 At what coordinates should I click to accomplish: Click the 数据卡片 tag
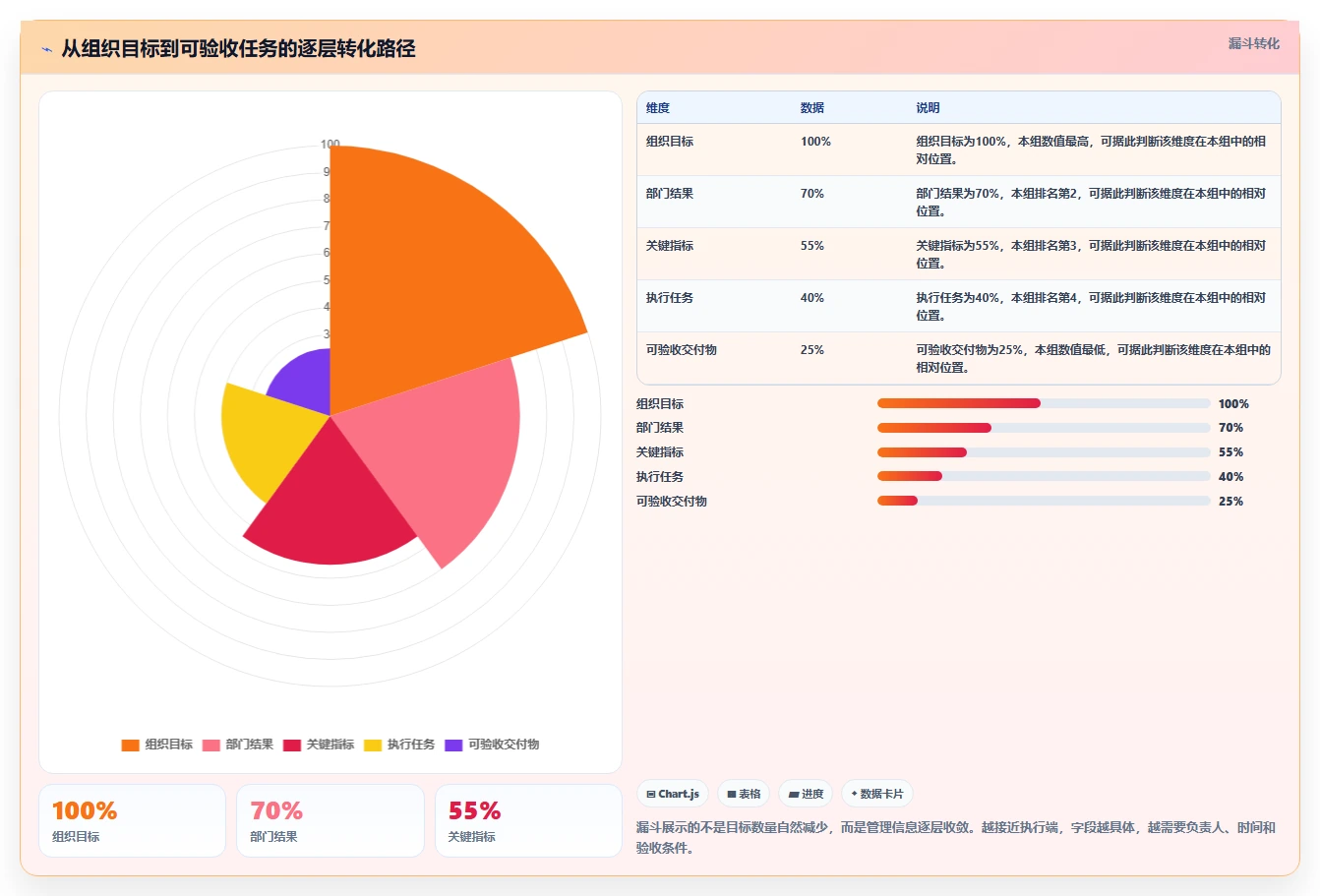tap(877, 794)
